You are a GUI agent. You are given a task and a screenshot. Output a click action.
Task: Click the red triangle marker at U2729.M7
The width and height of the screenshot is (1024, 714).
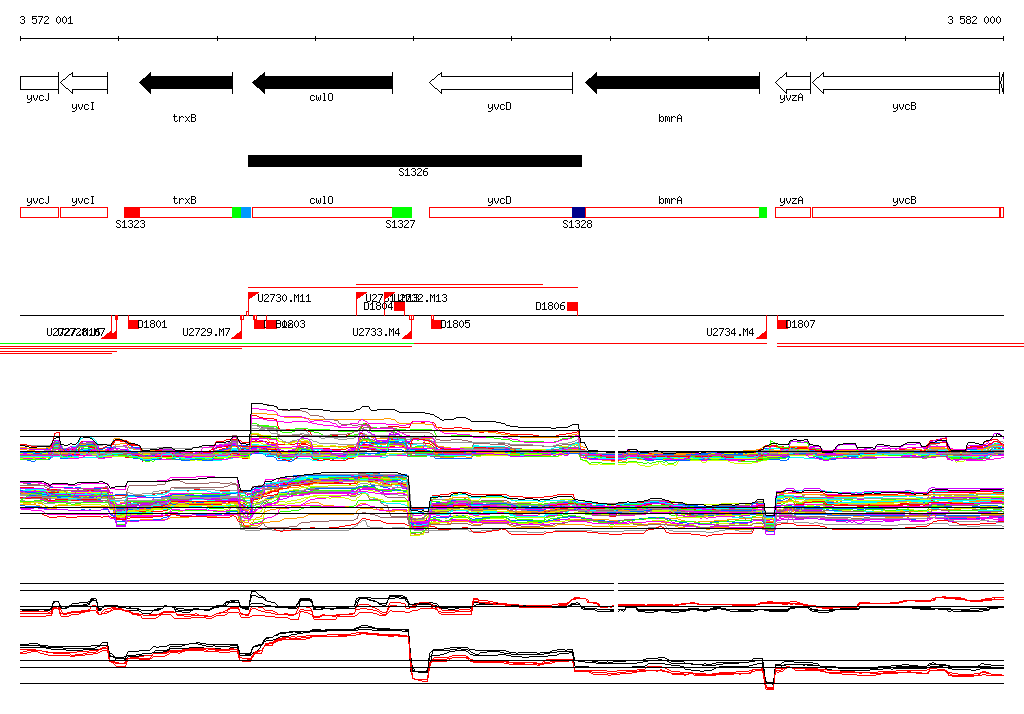coord(238,334)
